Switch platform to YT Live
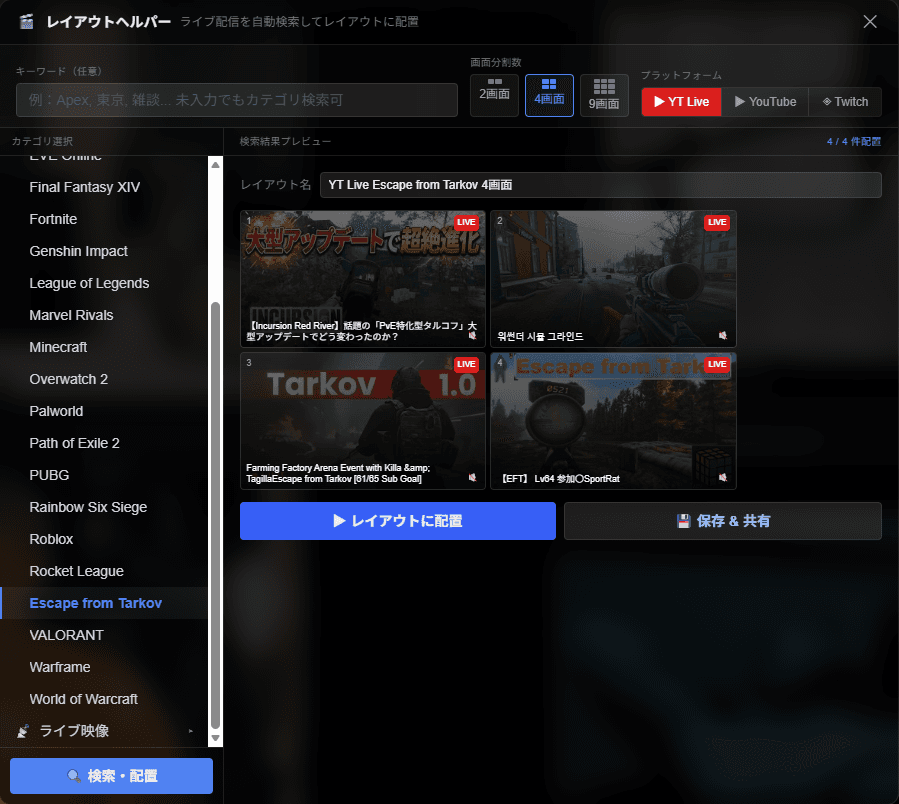This screenshot has width=899, height=804. 682,102
